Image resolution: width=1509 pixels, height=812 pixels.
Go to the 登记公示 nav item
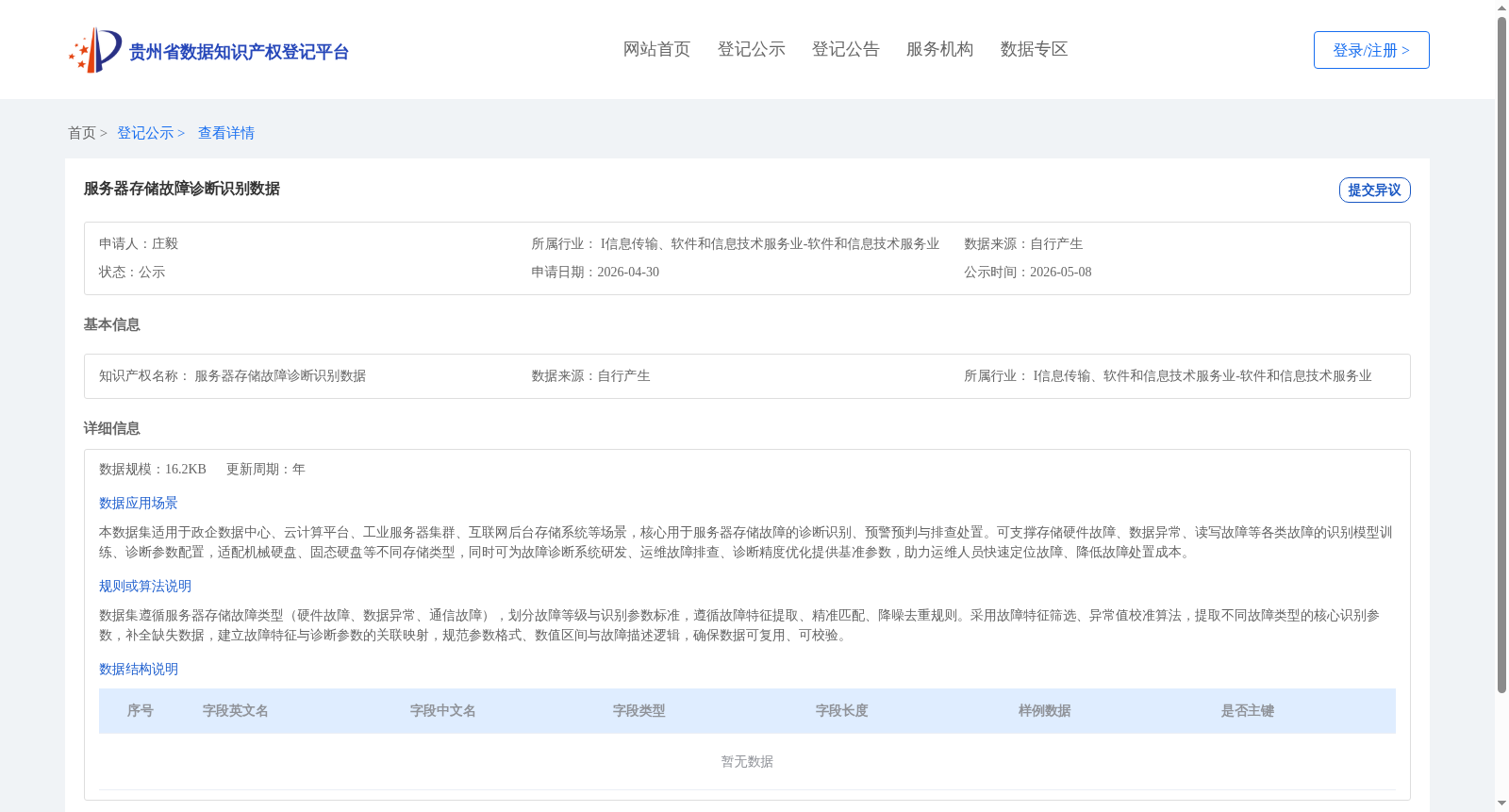pyautogui.click(x=751, y=49)
